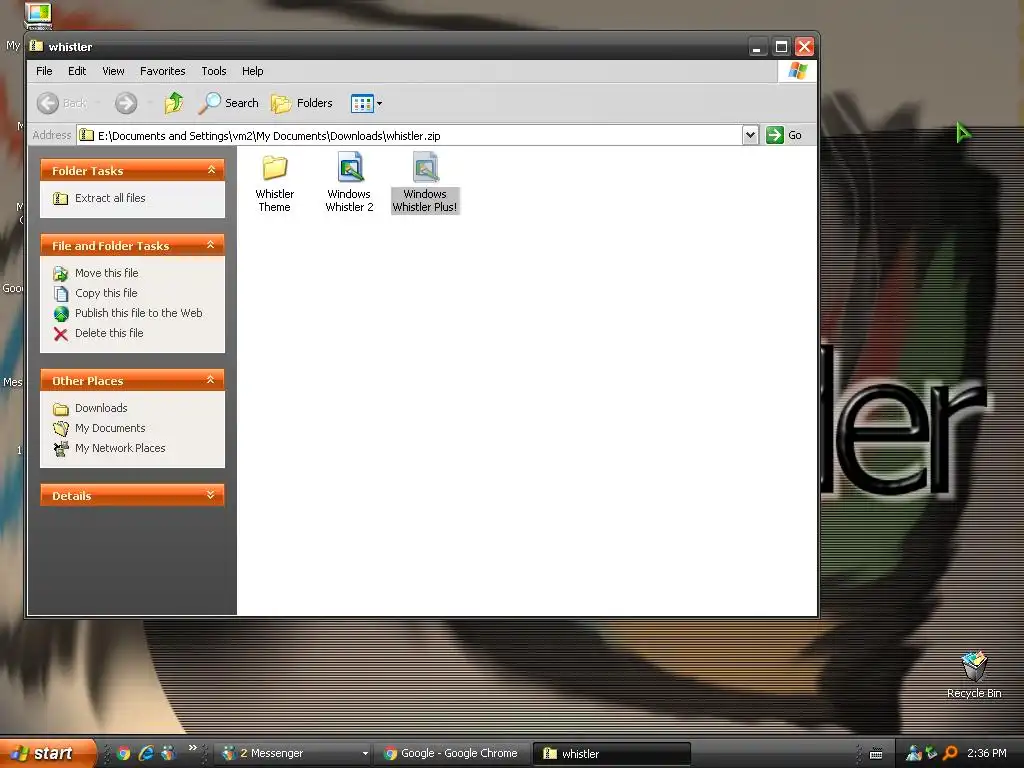Click the whistler taskbar button

[611, 754]
